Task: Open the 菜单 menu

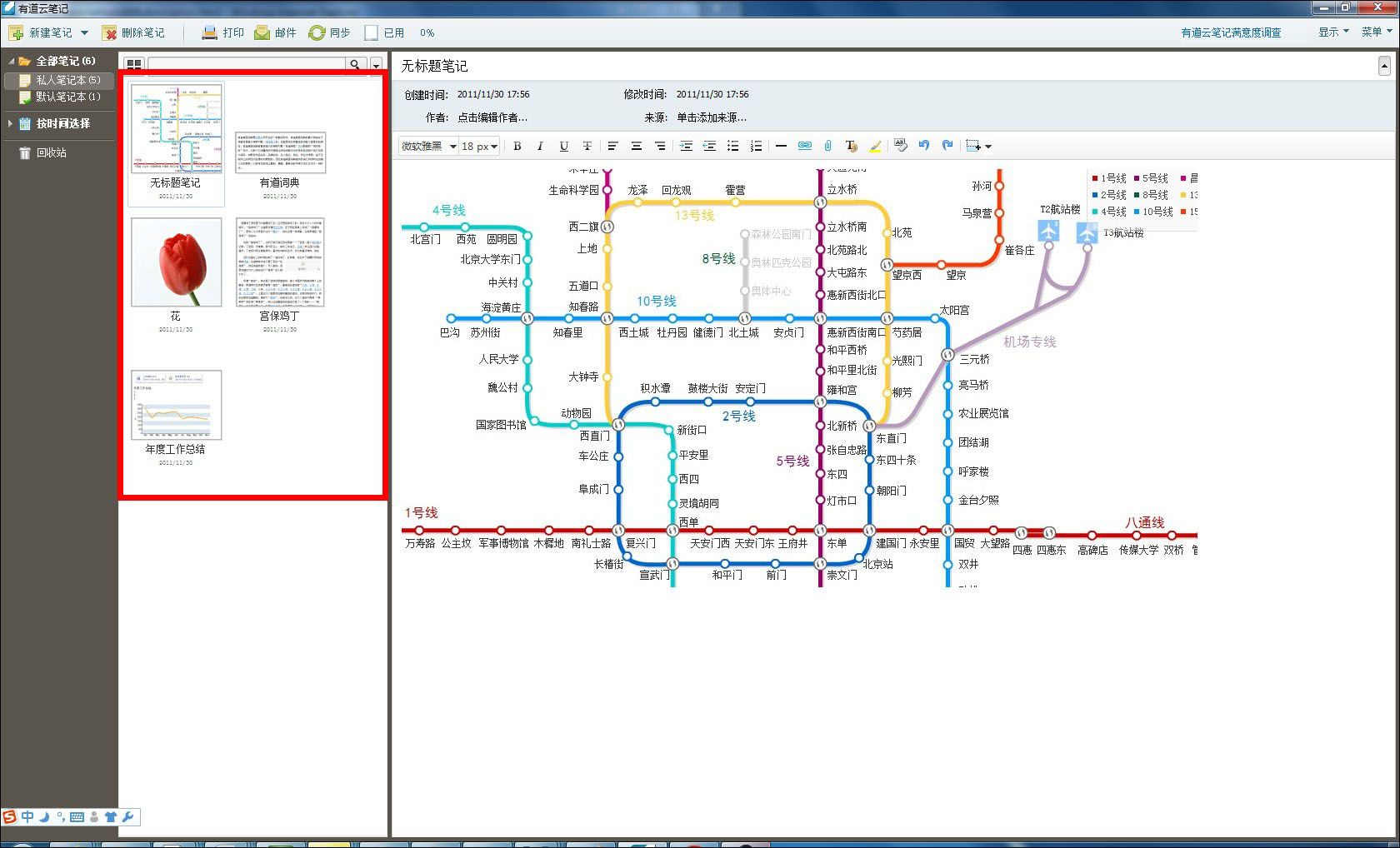Action: [1376, 32]
